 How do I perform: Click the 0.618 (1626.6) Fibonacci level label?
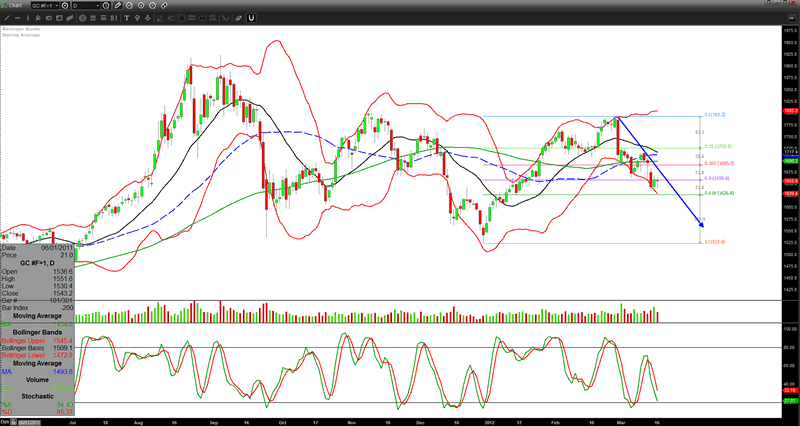coord(720,193)
